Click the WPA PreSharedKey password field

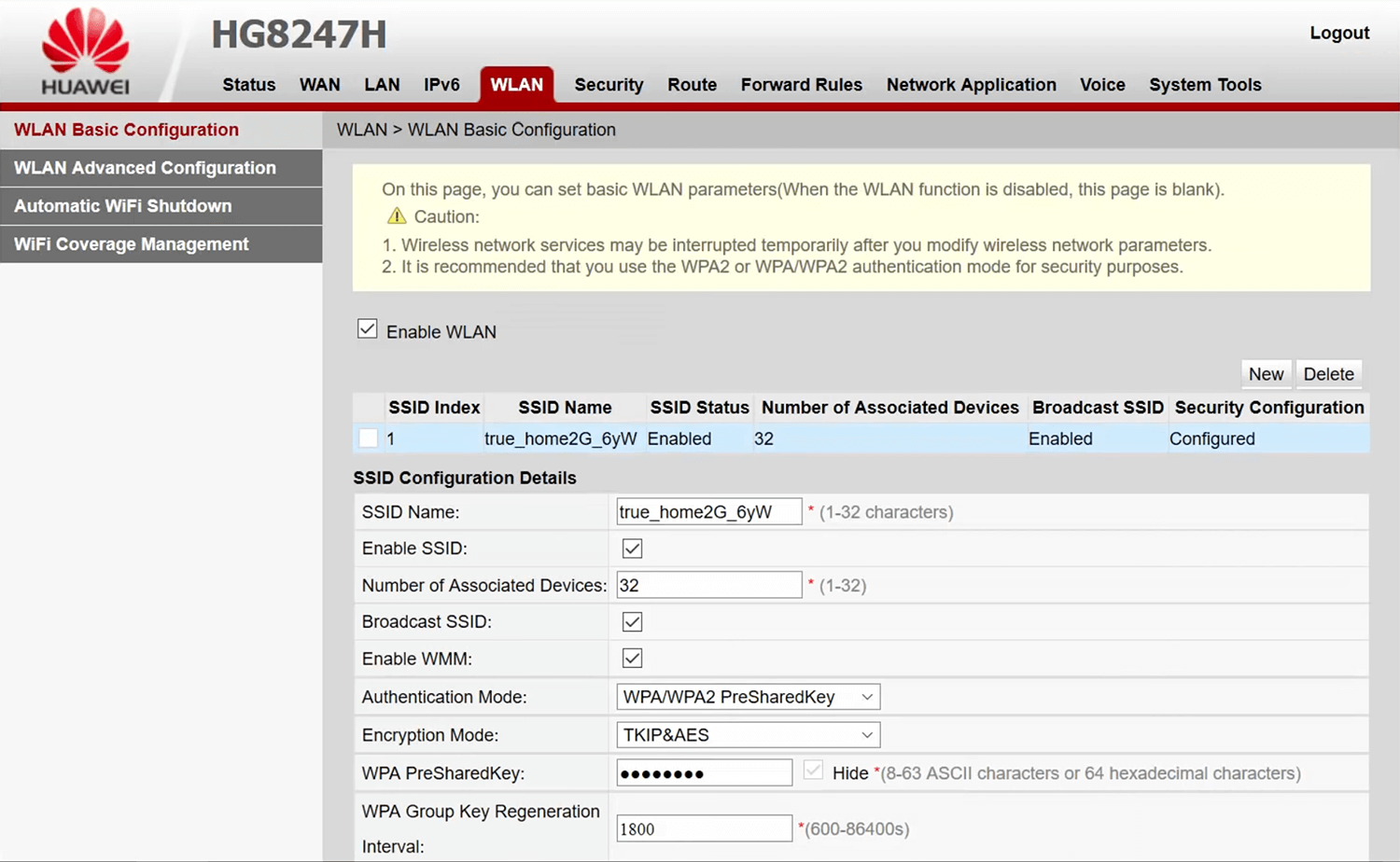(704, 773)
